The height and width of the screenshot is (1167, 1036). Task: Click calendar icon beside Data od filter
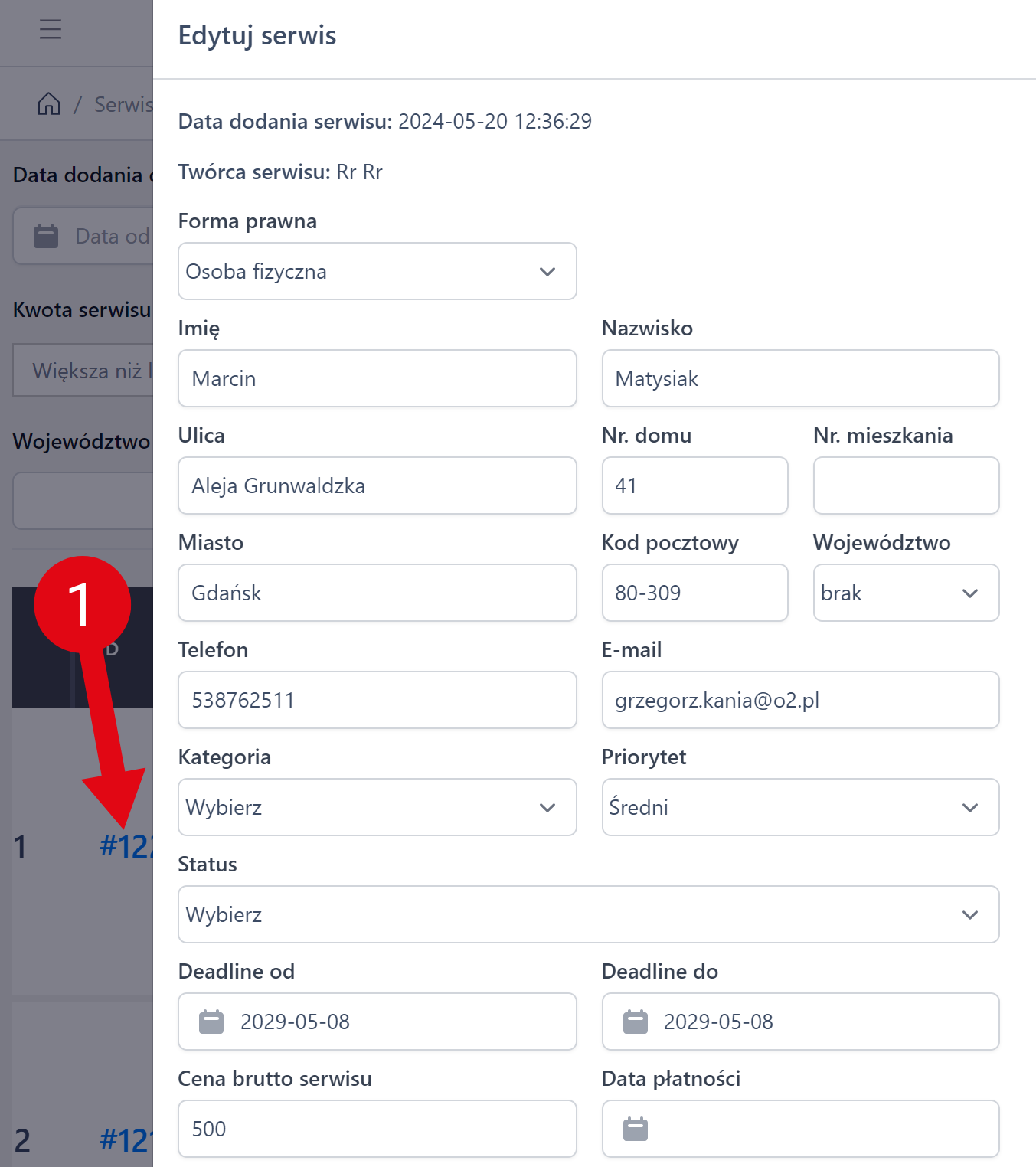[x=46, y=236]
